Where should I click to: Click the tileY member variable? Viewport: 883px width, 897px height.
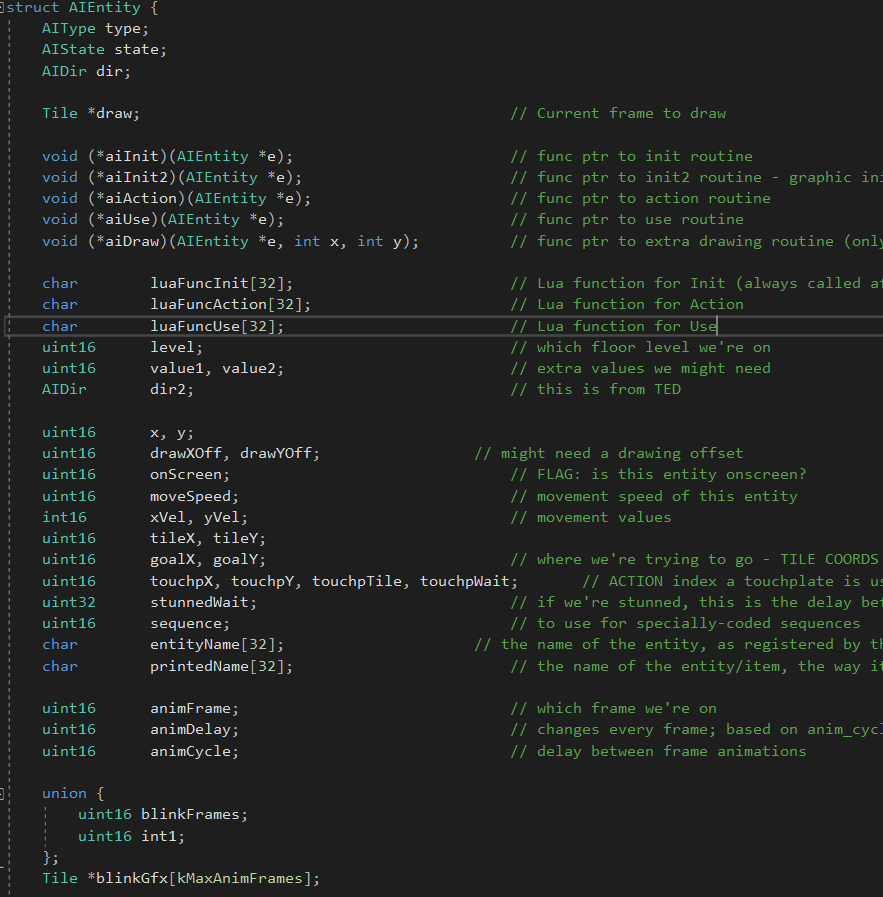tap(235, 539)
